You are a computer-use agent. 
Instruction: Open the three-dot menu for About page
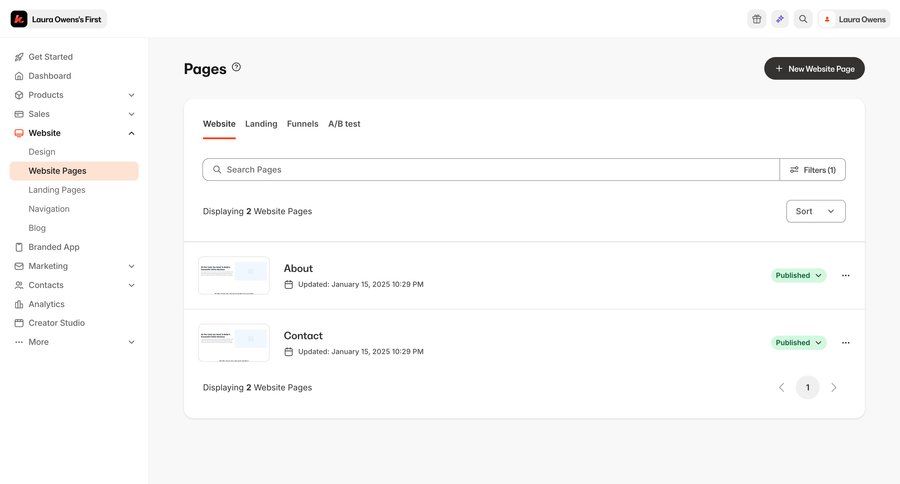pos(845,276)
